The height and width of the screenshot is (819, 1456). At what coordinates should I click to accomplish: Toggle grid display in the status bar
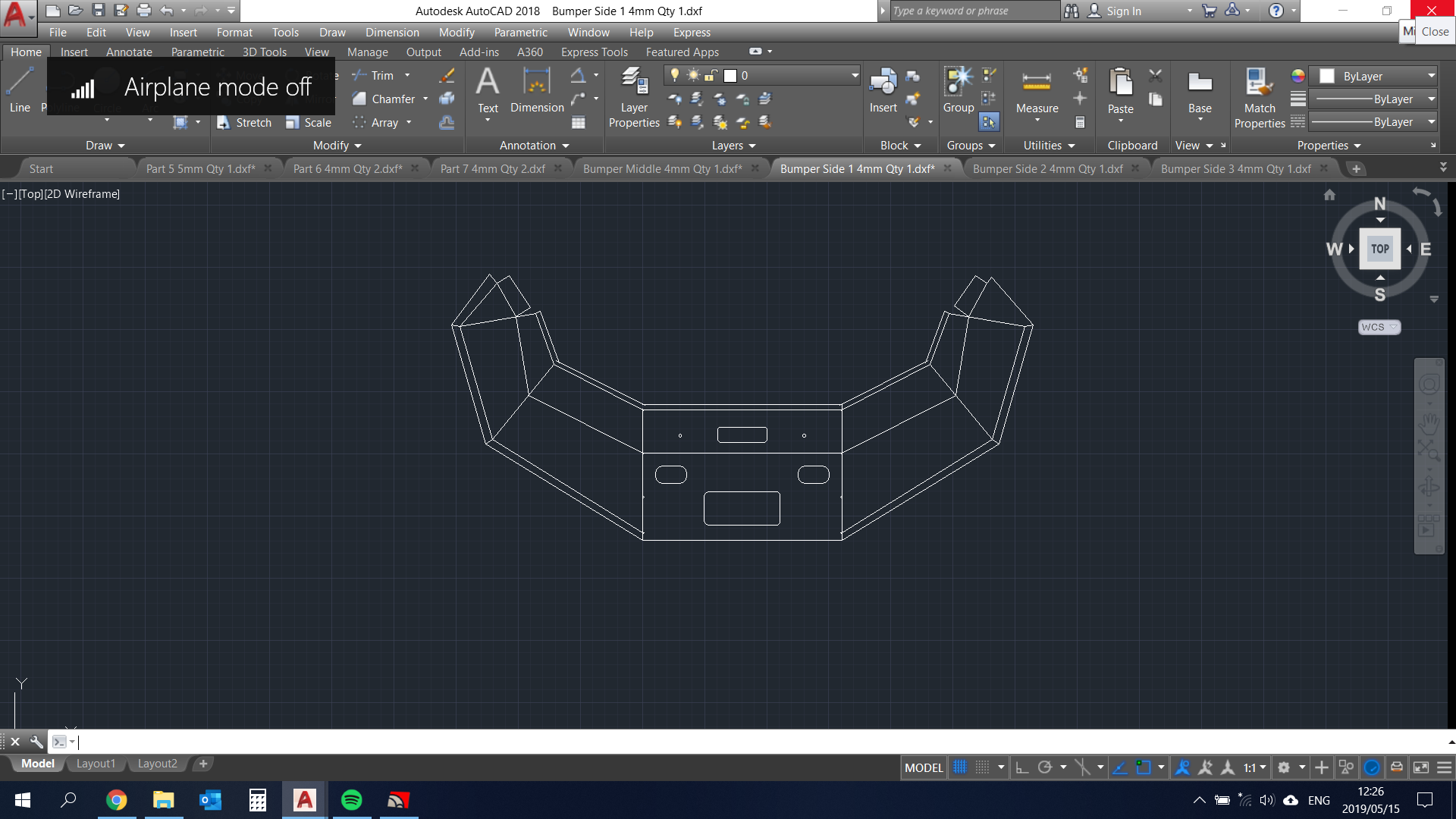point(959,767)
